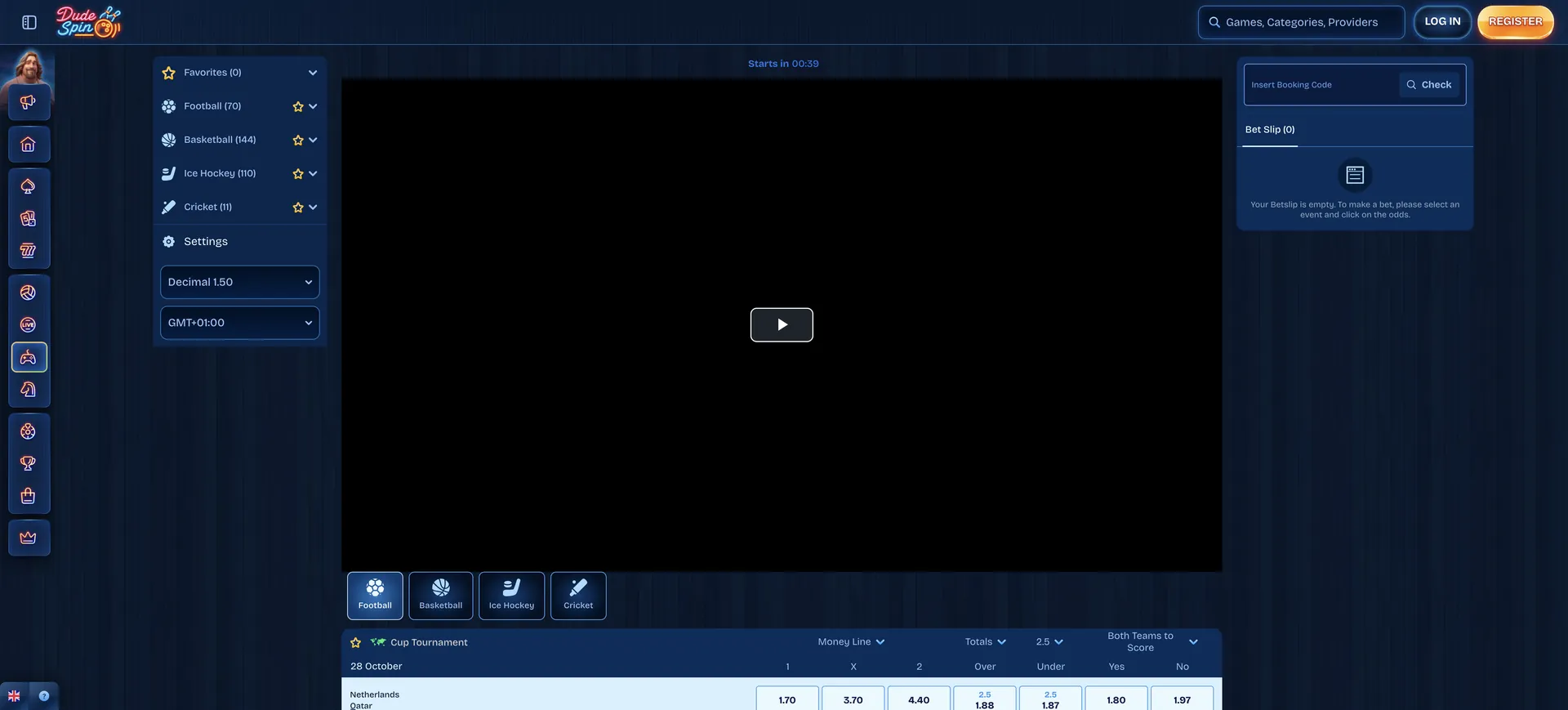Open the volleyball sports sidebar icon
The image size is (1568, 710).
pos(29,292)
